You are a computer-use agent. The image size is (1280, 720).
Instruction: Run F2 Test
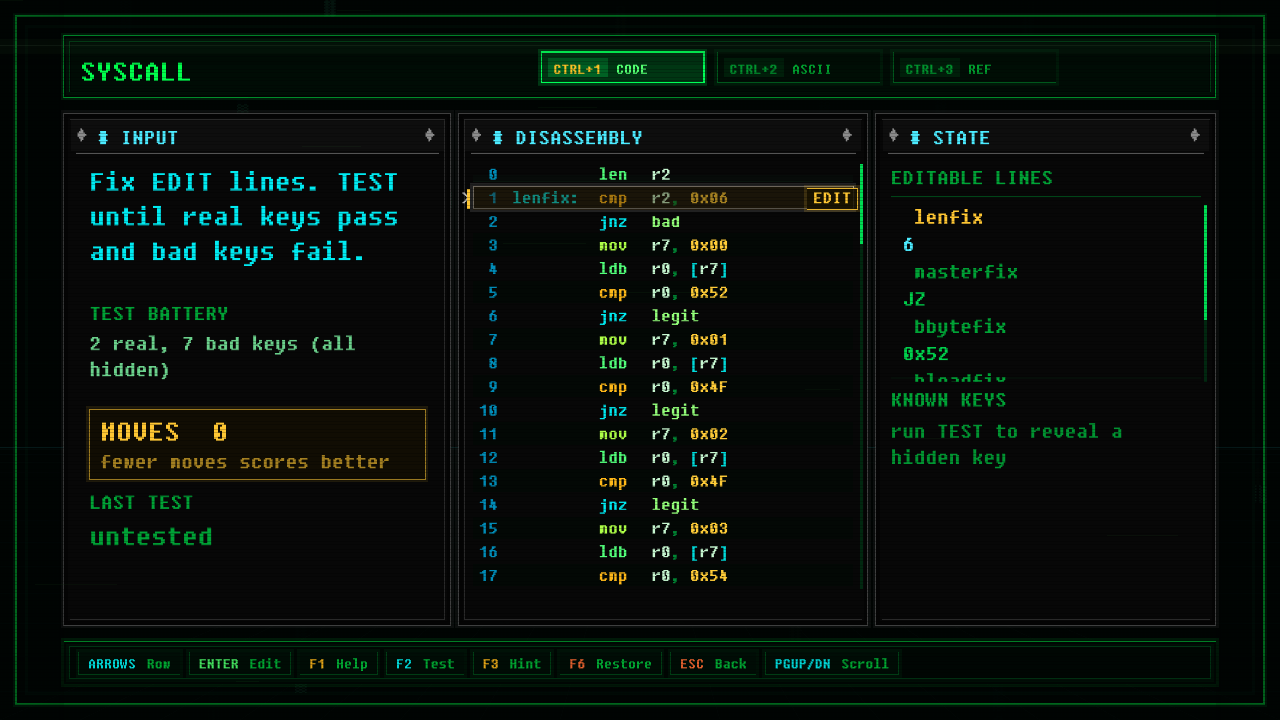coord(425,664)
